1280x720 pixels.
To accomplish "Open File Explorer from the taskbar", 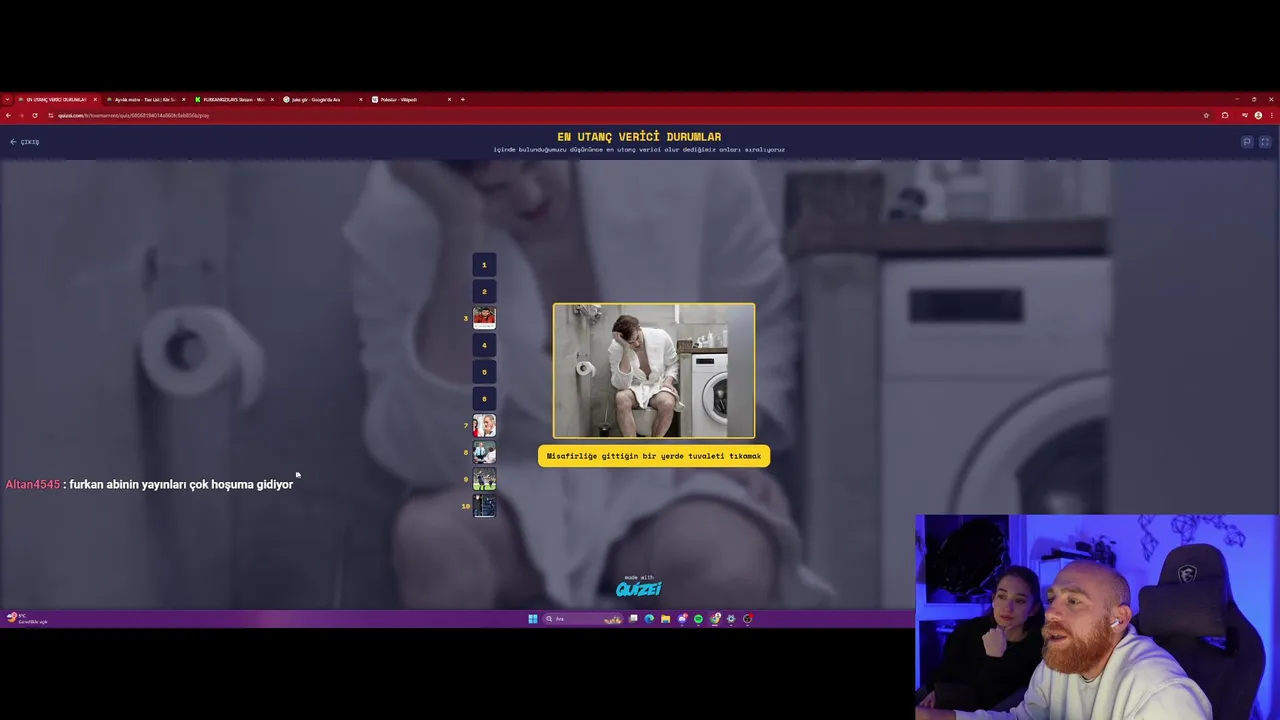I will 666,619.
